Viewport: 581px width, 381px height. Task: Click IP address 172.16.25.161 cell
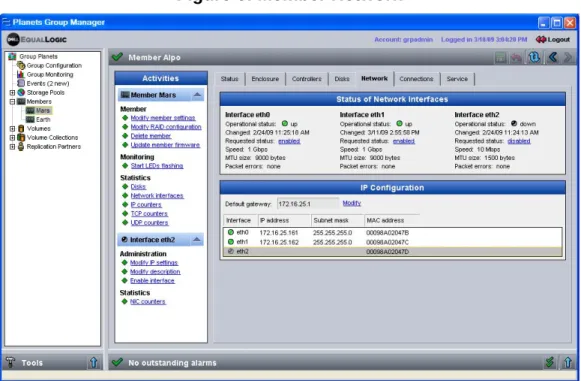278,233
